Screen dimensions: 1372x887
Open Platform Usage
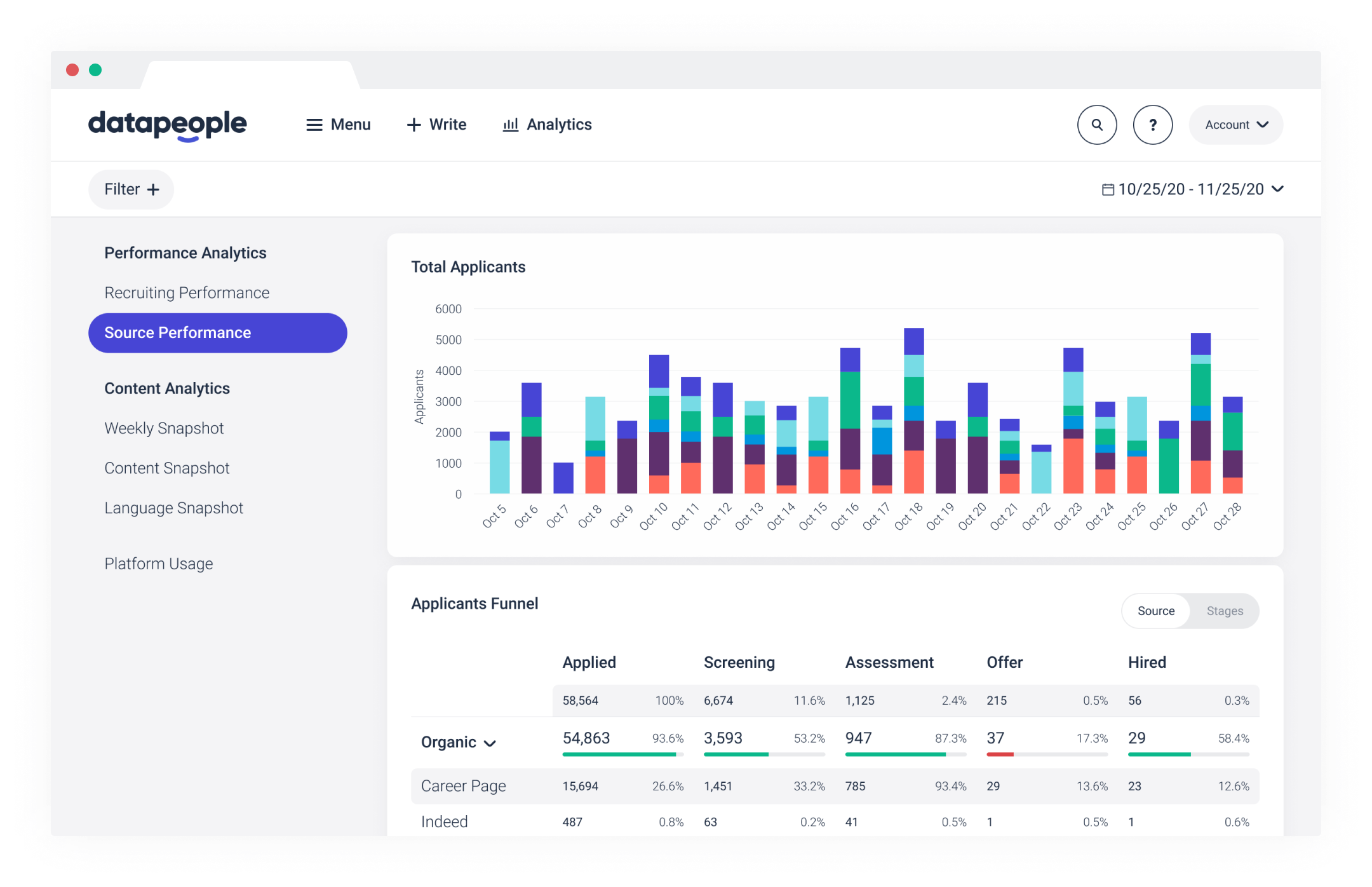coord(159,563)
